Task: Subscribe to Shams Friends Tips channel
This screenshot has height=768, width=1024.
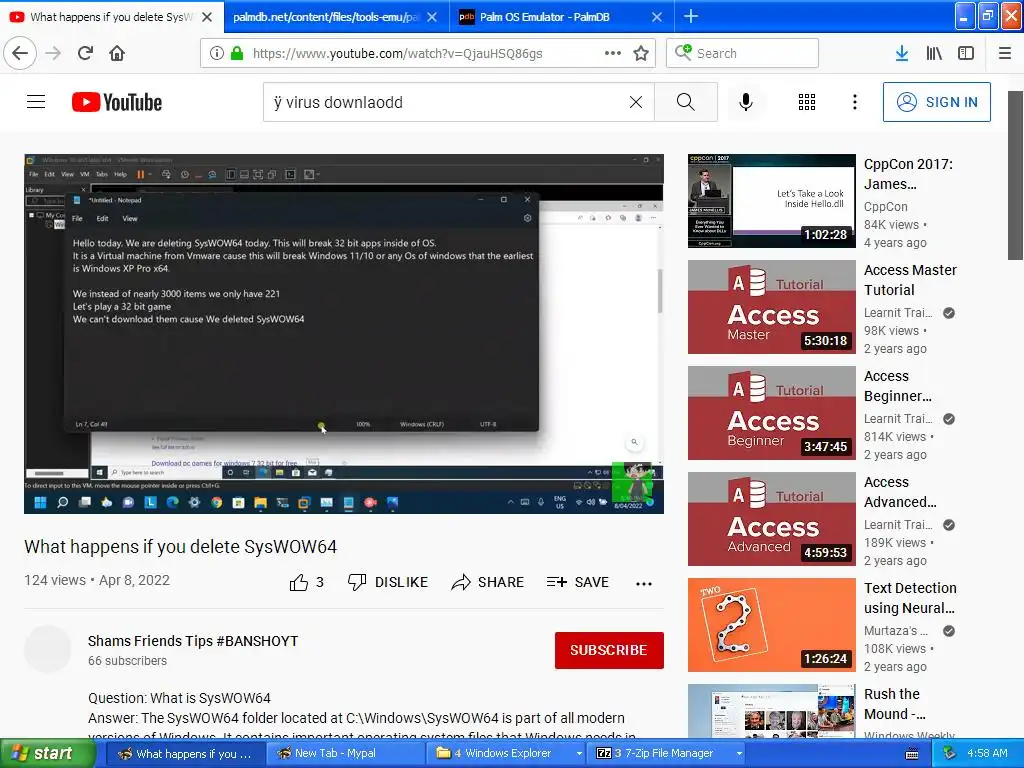Action: click(x=609, y=650)
